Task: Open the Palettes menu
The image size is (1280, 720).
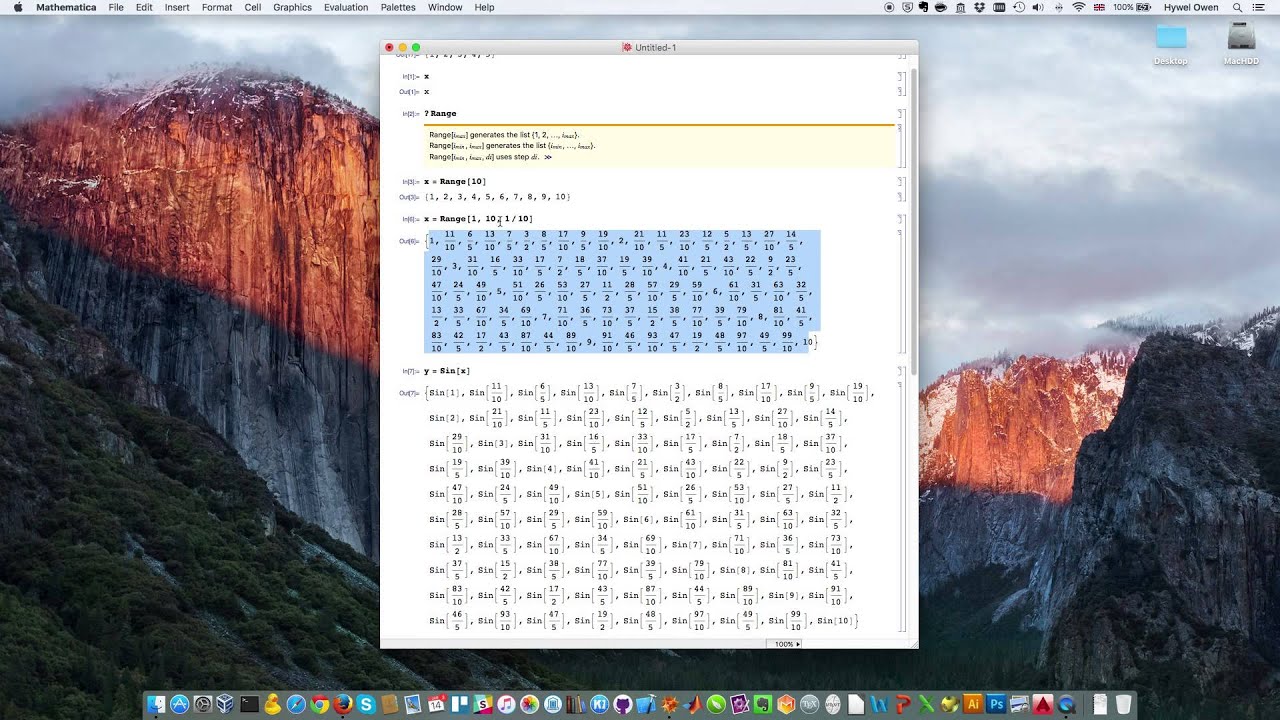Action: 398,7
